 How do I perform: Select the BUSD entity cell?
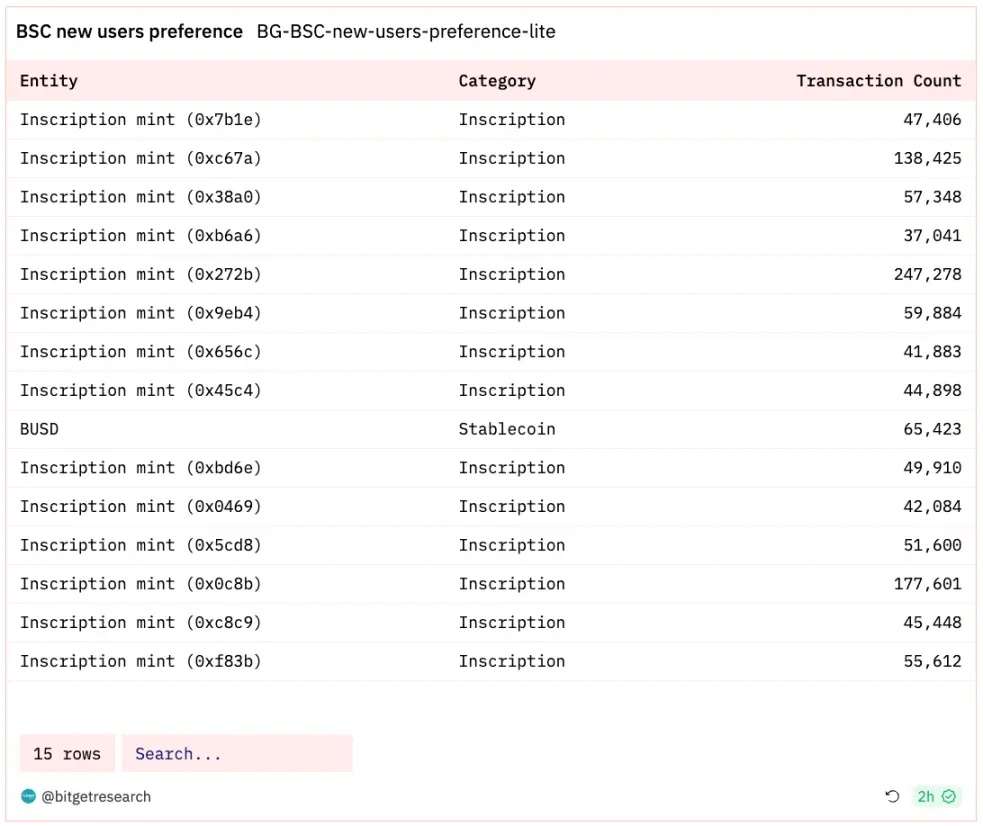(40, 429)
